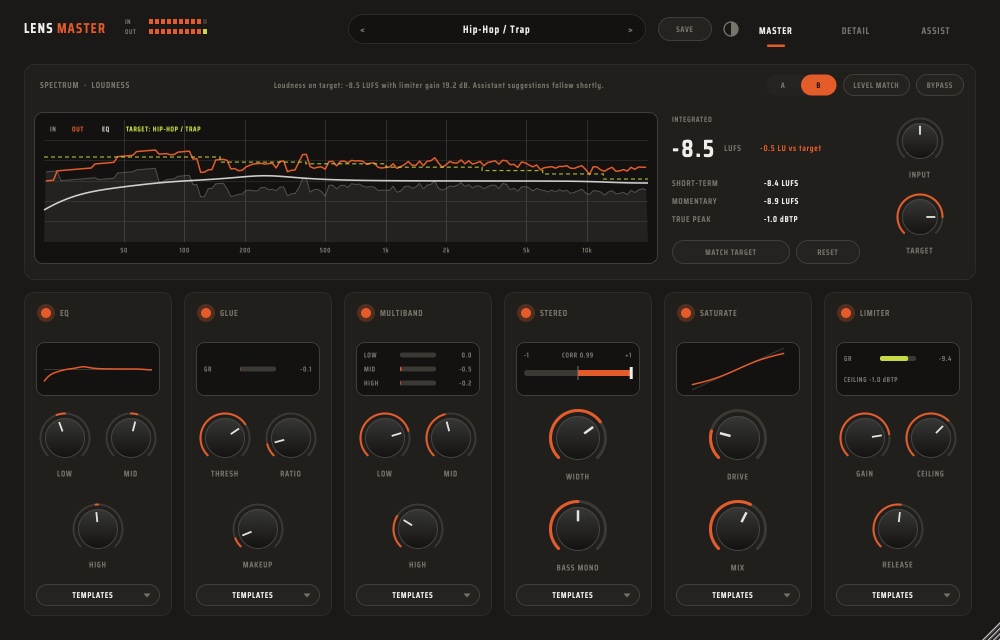The image size is (1000, 640).
Task: Open the Glue Templates dropdown
Action: point(258,595)
